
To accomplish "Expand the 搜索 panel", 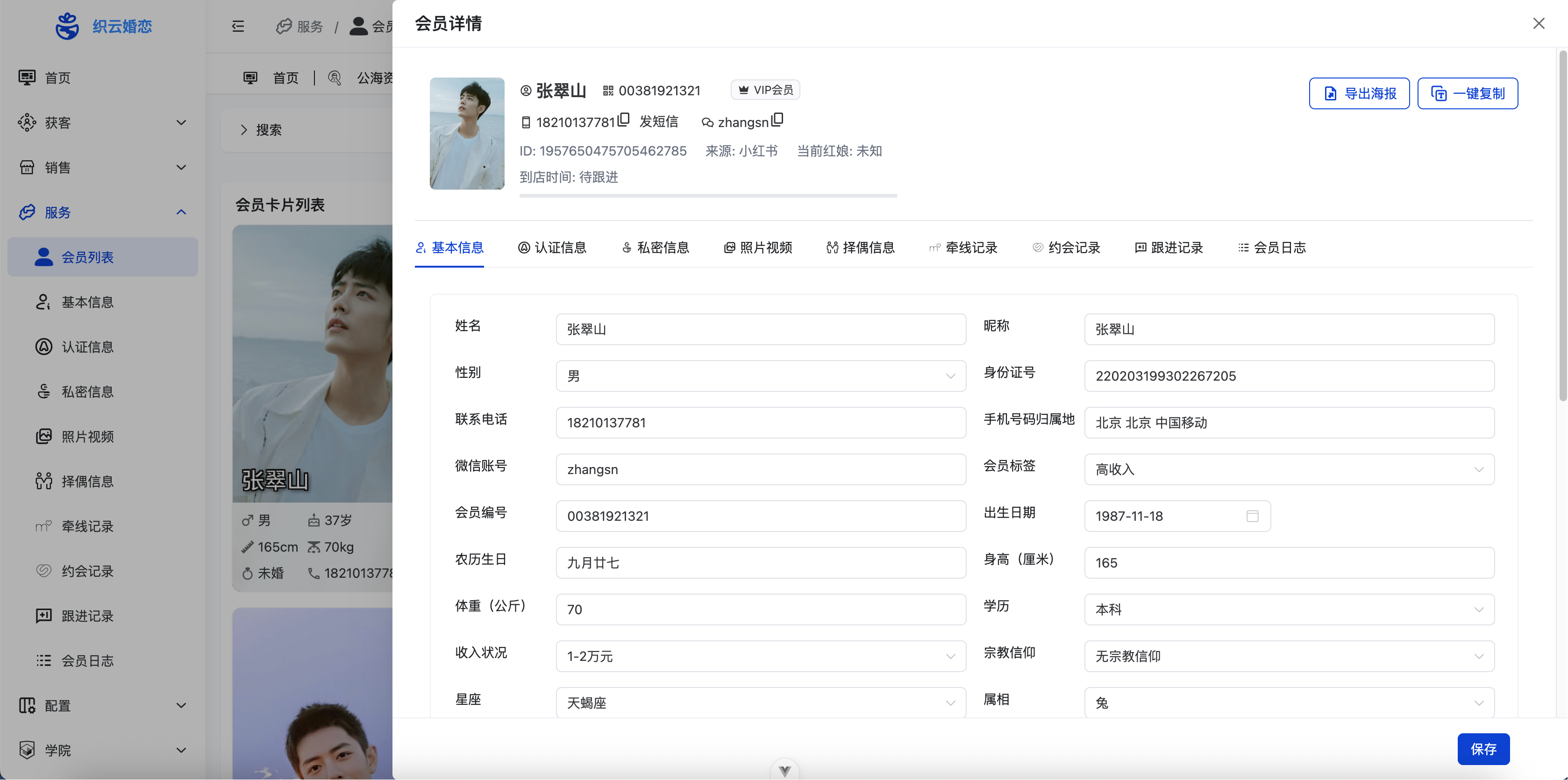I will click(x=262, y=129).
